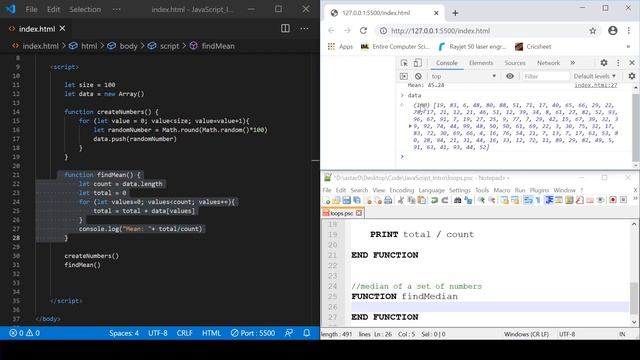This screenshot has width=640, height=360.
Task: Close the loops.psc tab in Notepad++
Action: (x=359, y=213)
